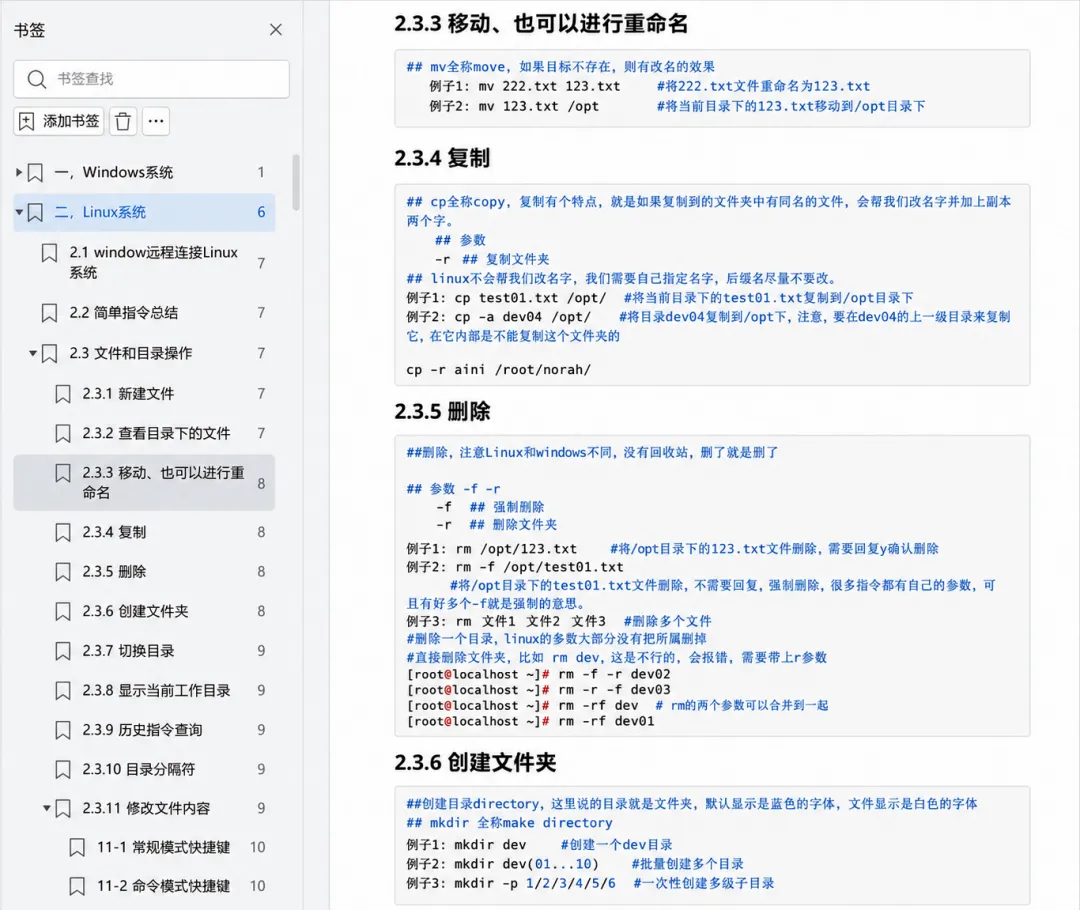Viewport: 1080px width, 910px height.
Task: Go to 2.1 window远程连接Linux系统 bookmark
Action: (x=144, y=262)
